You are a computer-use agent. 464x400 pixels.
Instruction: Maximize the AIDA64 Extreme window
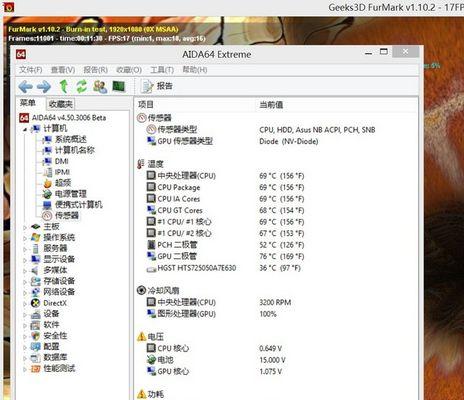pyautogui.click(x=384, y=52)
